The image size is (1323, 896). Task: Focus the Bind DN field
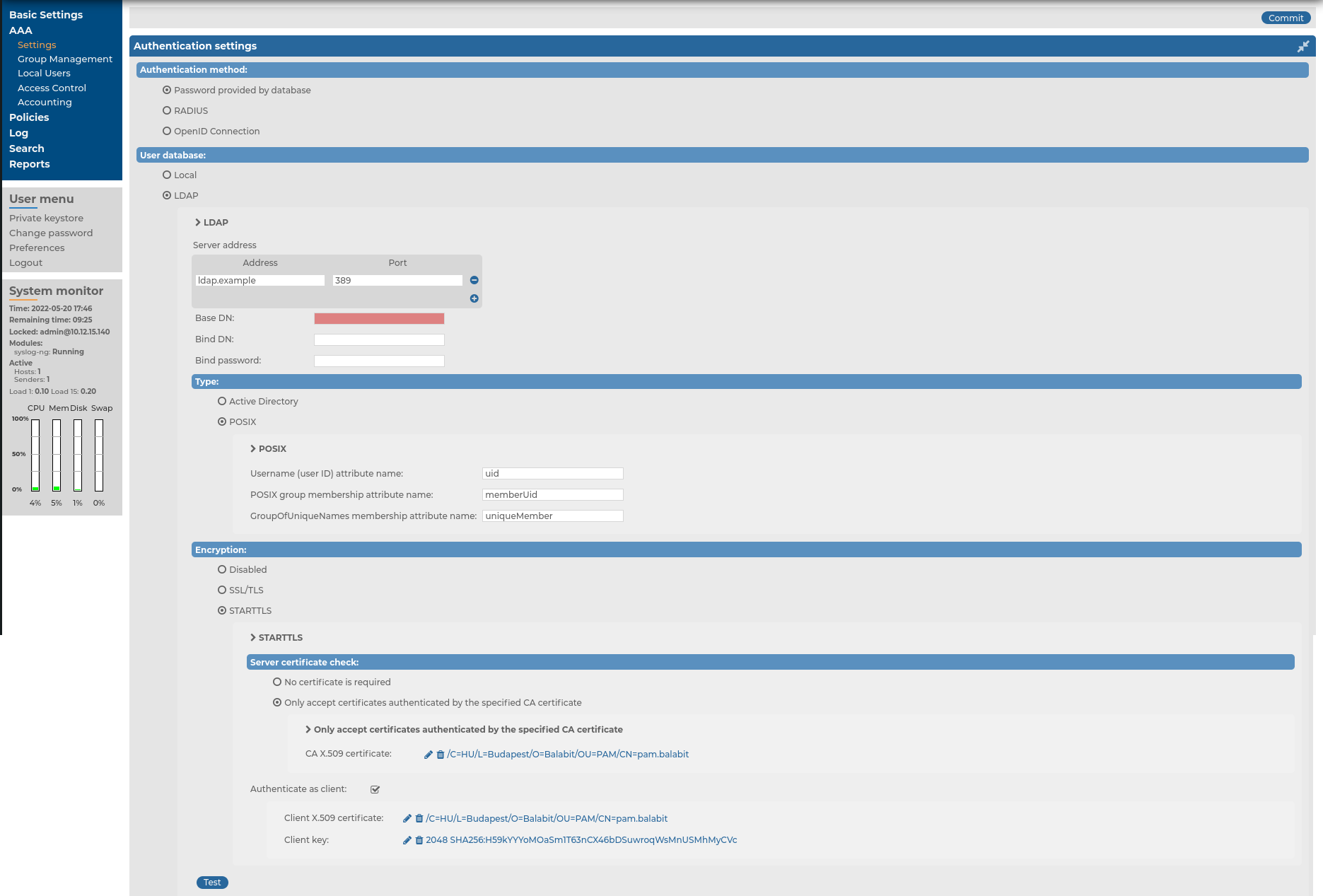point(379,339)
